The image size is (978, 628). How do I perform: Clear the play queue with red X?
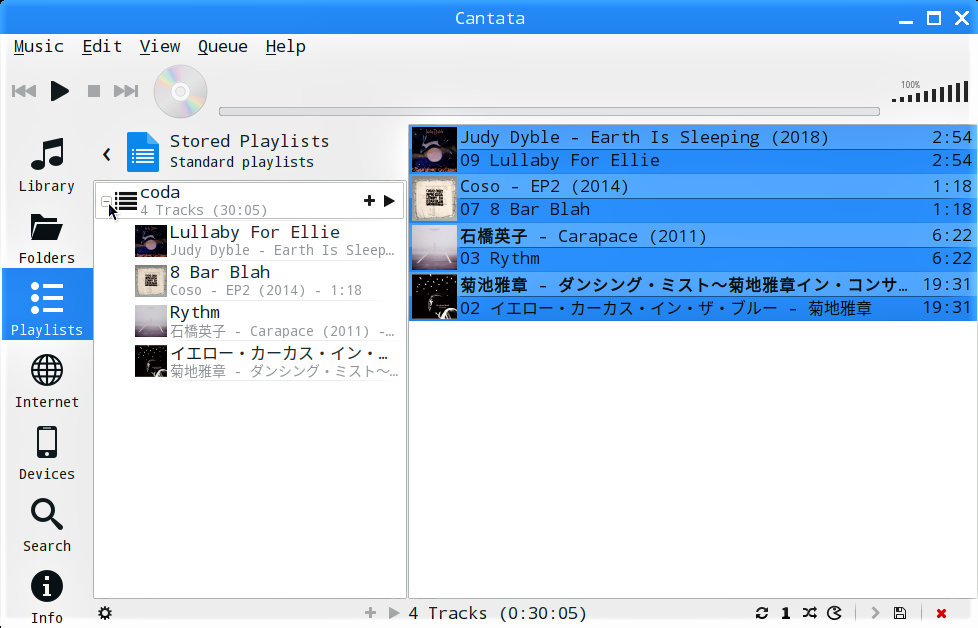pos(941,614)
